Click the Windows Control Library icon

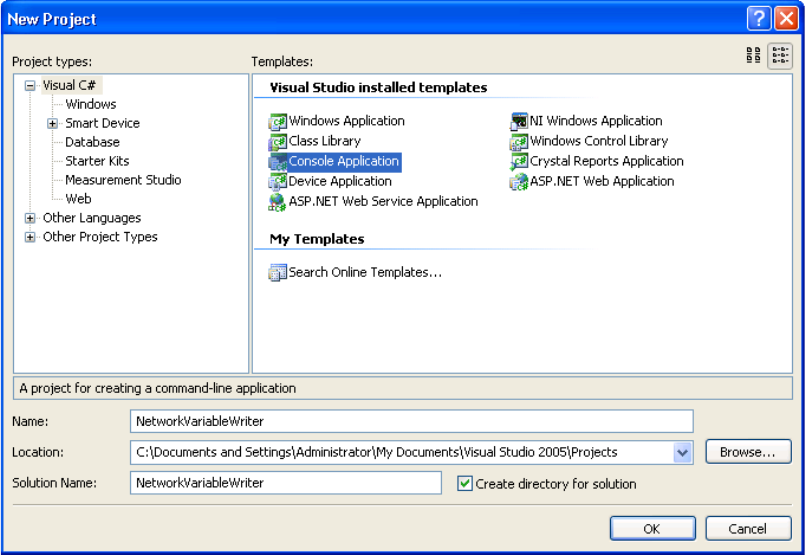point(519,142)
